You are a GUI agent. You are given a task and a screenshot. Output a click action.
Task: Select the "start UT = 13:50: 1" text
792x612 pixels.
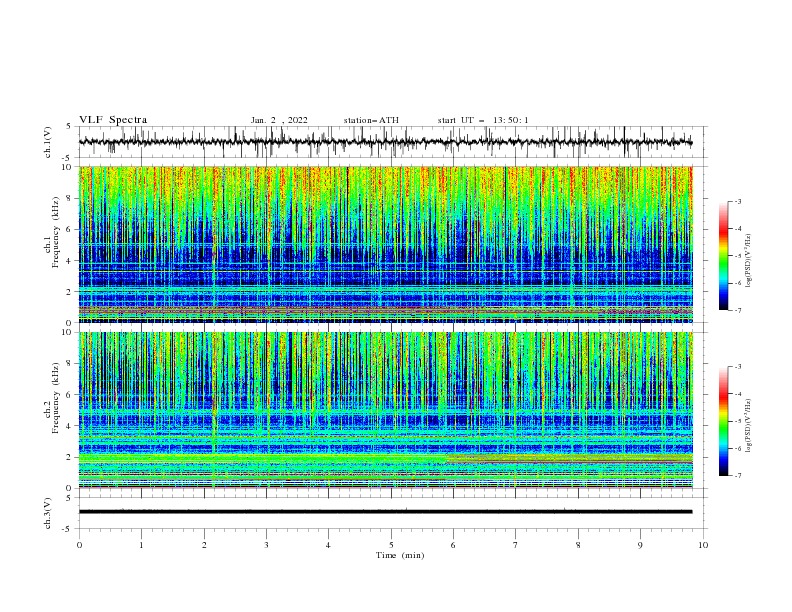(483, 120)
